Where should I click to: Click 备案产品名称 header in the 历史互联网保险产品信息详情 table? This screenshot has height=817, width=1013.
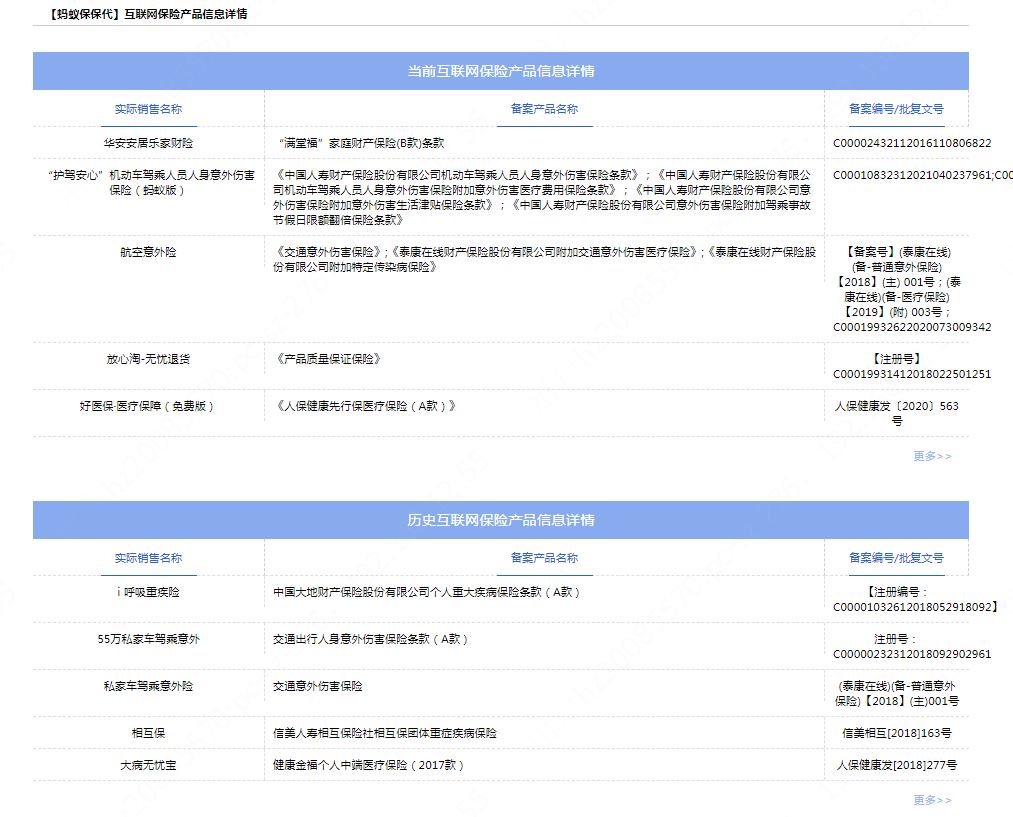(544, 558)
